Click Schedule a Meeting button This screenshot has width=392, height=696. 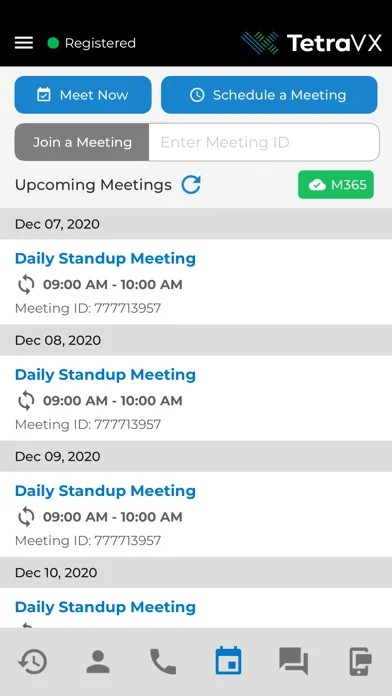click(x=269, y=95)
